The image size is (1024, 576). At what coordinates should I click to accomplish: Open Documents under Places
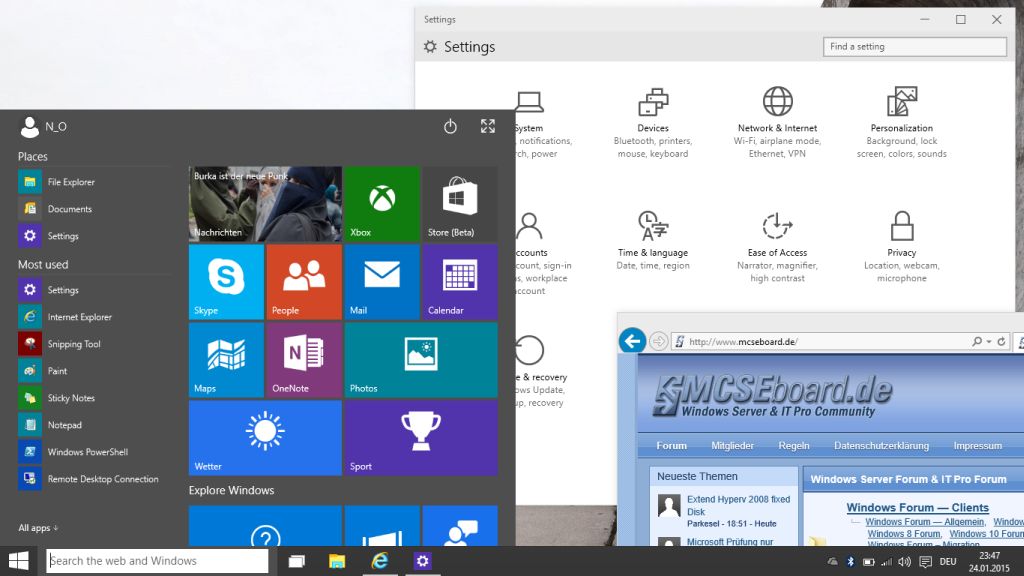tap(94, 209)
